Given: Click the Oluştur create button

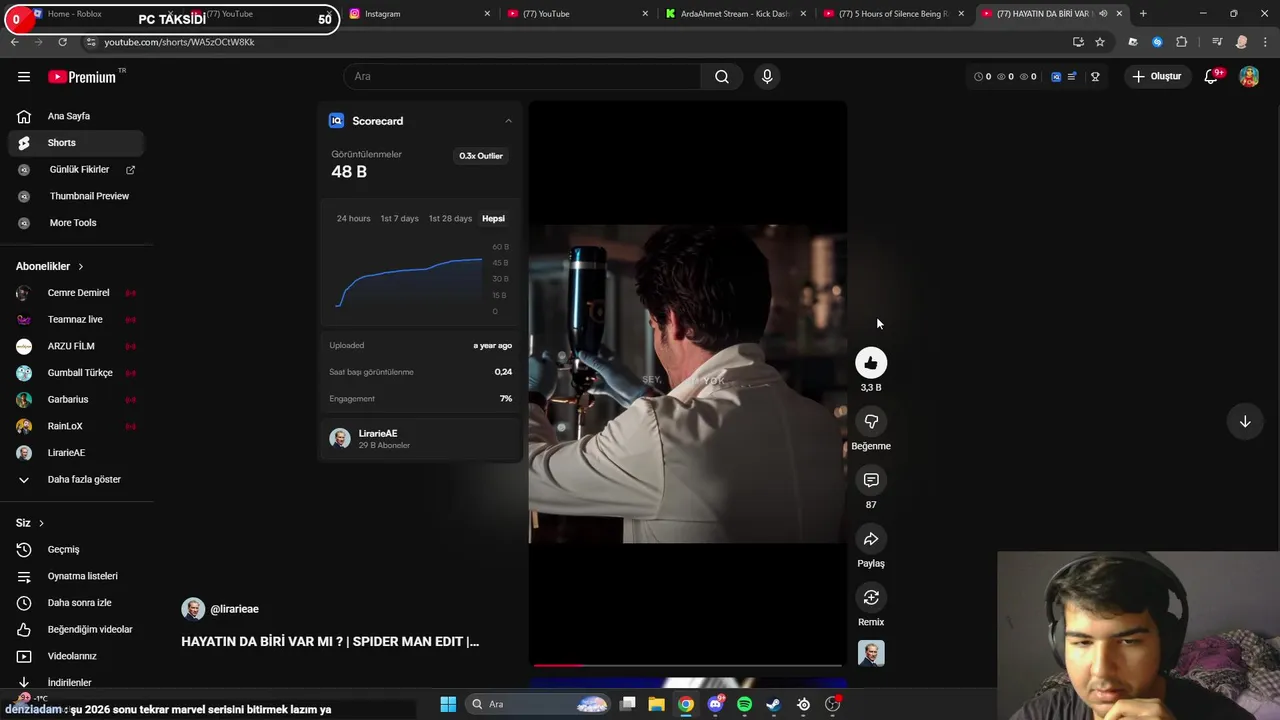Looking at the screenshot, I should click(1157, 76).
